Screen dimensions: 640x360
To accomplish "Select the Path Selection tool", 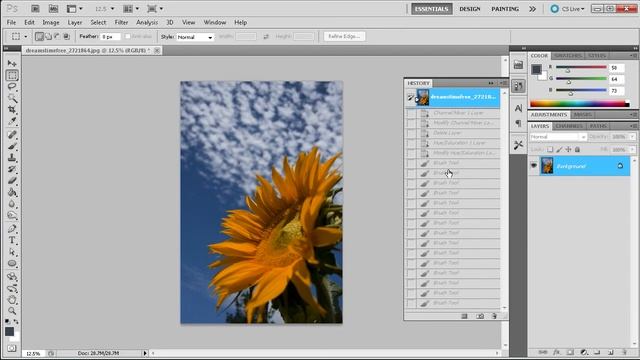I will coord(12,252).
